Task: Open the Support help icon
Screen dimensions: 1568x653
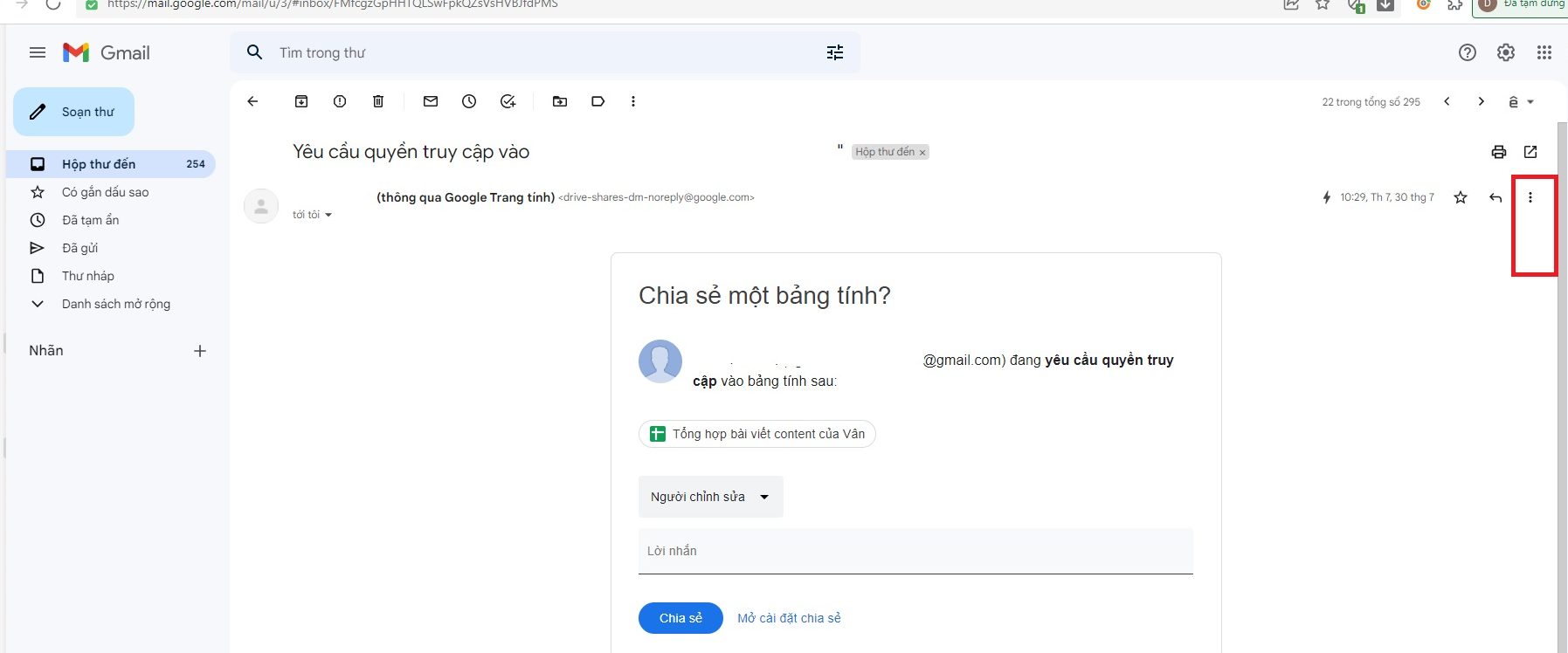Action: pyautogui.click(x=1468, y=52)
